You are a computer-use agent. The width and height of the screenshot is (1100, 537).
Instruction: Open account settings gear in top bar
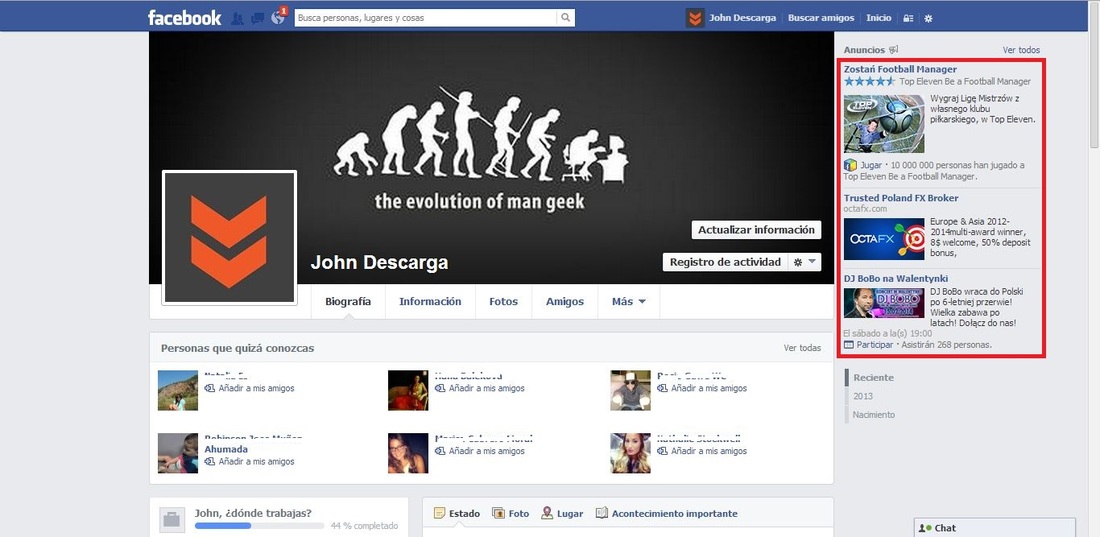[x=928, y=18]
